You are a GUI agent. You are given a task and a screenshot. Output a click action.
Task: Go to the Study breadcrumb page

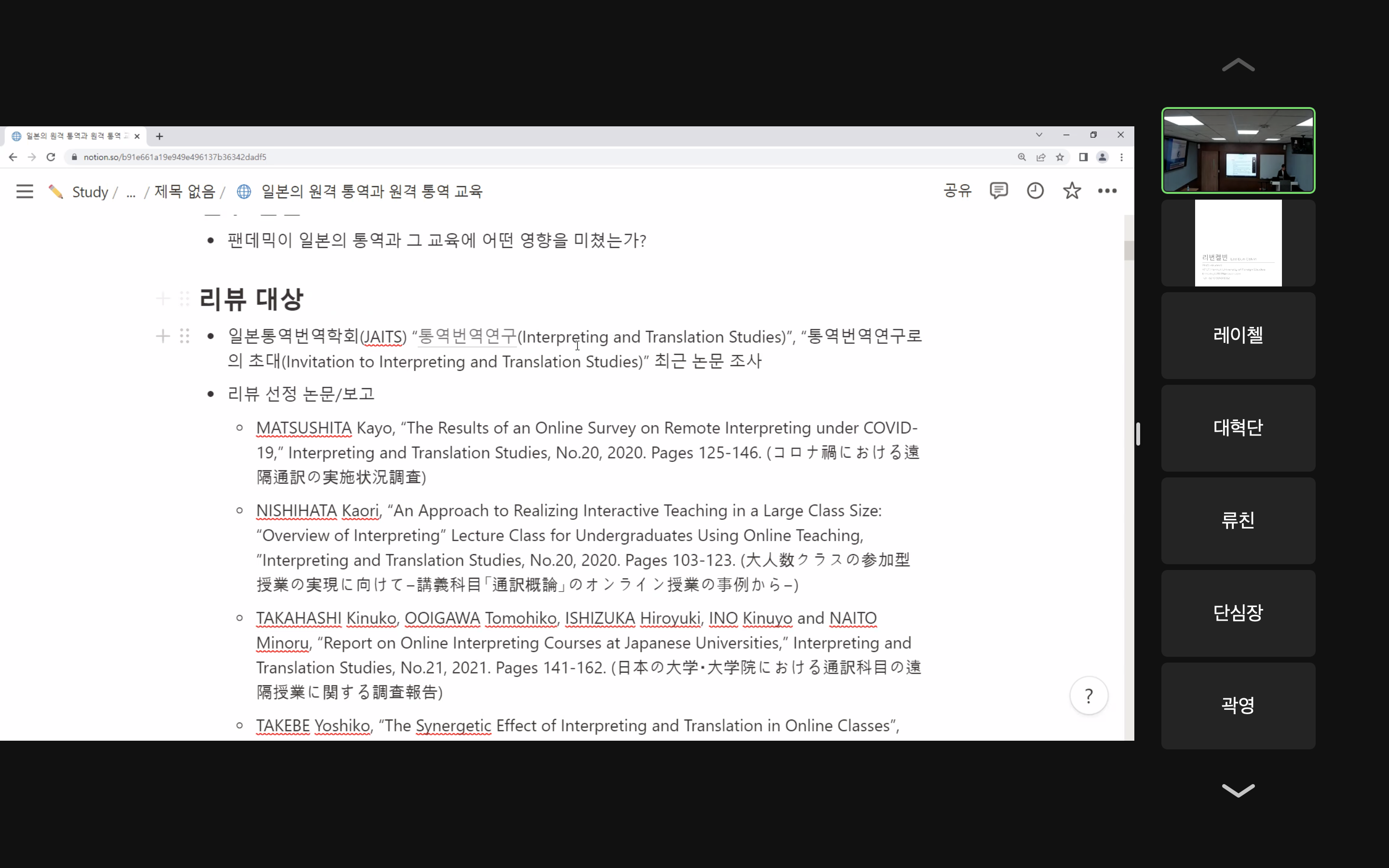coord(90,192)
